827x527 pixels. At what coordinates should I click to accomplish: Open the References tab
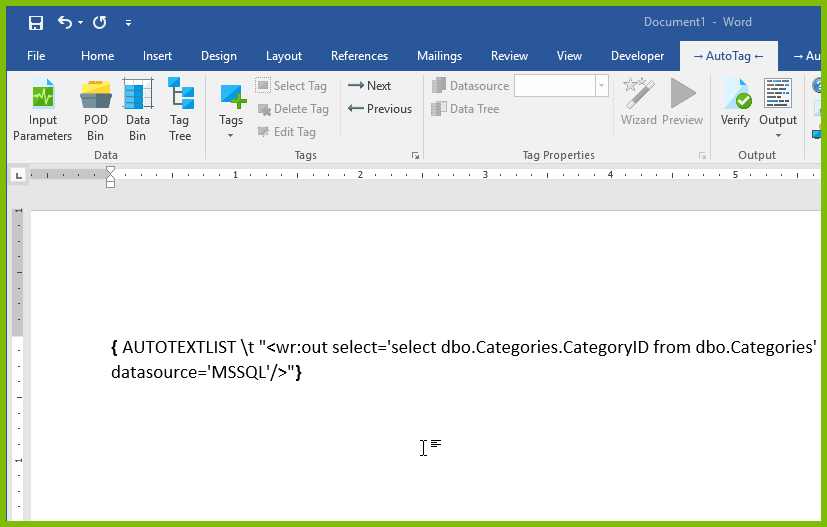[359, 56]
